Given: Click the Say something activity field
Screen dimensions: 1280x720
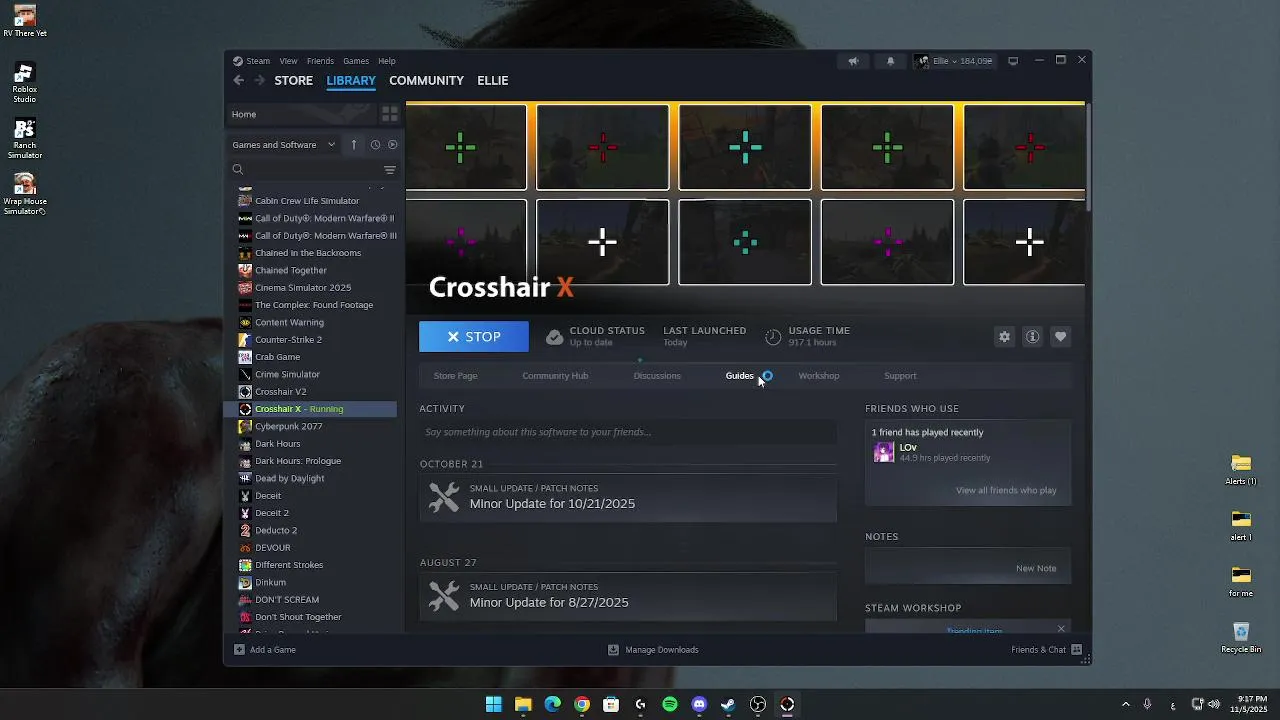Looking at the screenshot, I should [x=628, y=432].
